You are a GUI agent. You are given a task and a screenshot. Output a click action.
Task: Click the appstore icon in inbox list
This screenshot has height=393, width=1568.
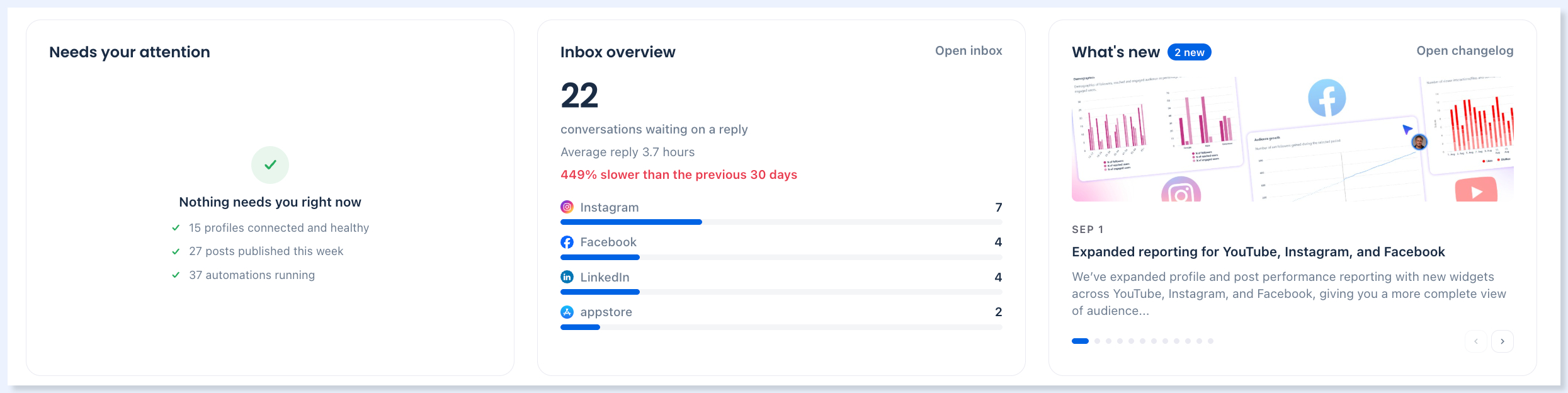pyautogui.click(x=567, y=312)
